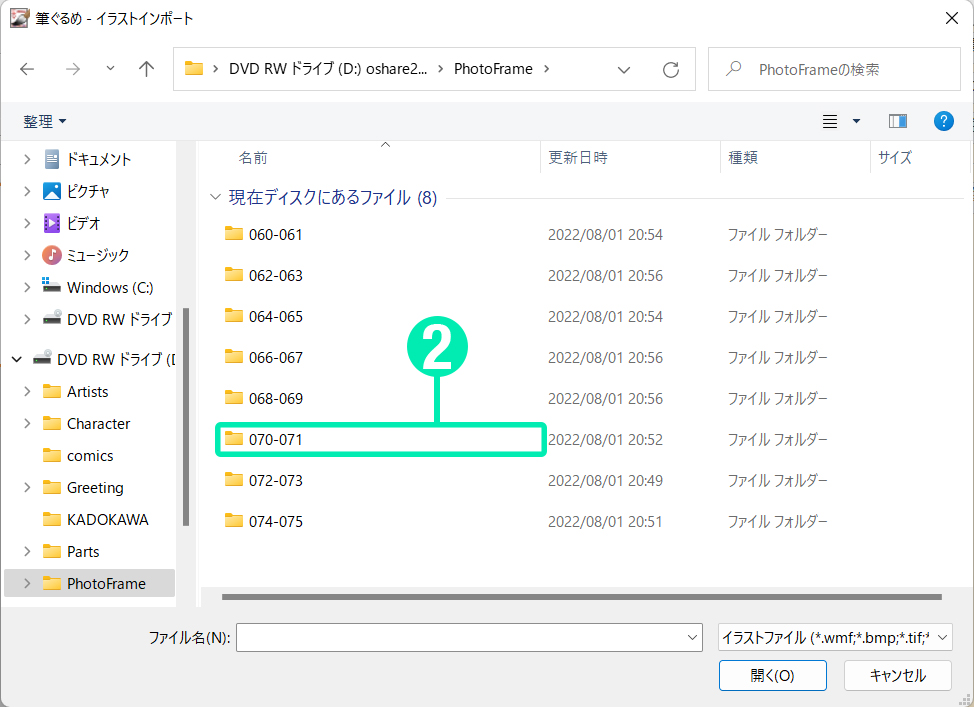The height and width of the screenshot is (707, 974).
Task: Open the 070-071 folder
Action: point(276,439)
